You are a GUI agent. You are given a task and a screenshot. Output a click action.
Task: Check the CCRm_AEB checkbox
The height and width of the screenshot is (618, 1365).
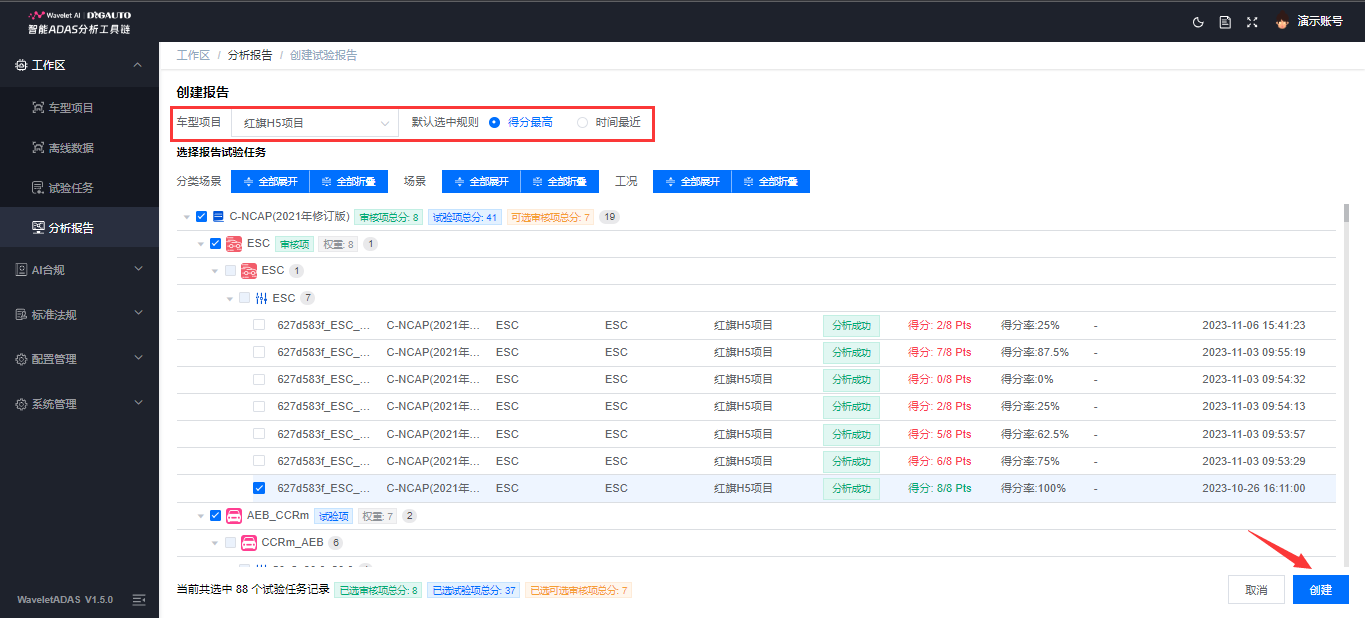click(231, 543)
